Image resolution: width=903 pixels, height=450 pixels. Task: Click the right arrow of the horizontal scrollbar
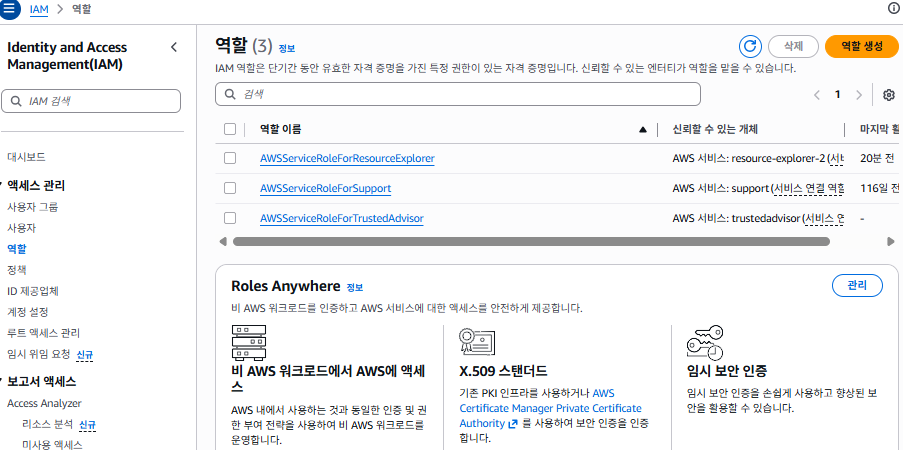click(x=891, y=241)
